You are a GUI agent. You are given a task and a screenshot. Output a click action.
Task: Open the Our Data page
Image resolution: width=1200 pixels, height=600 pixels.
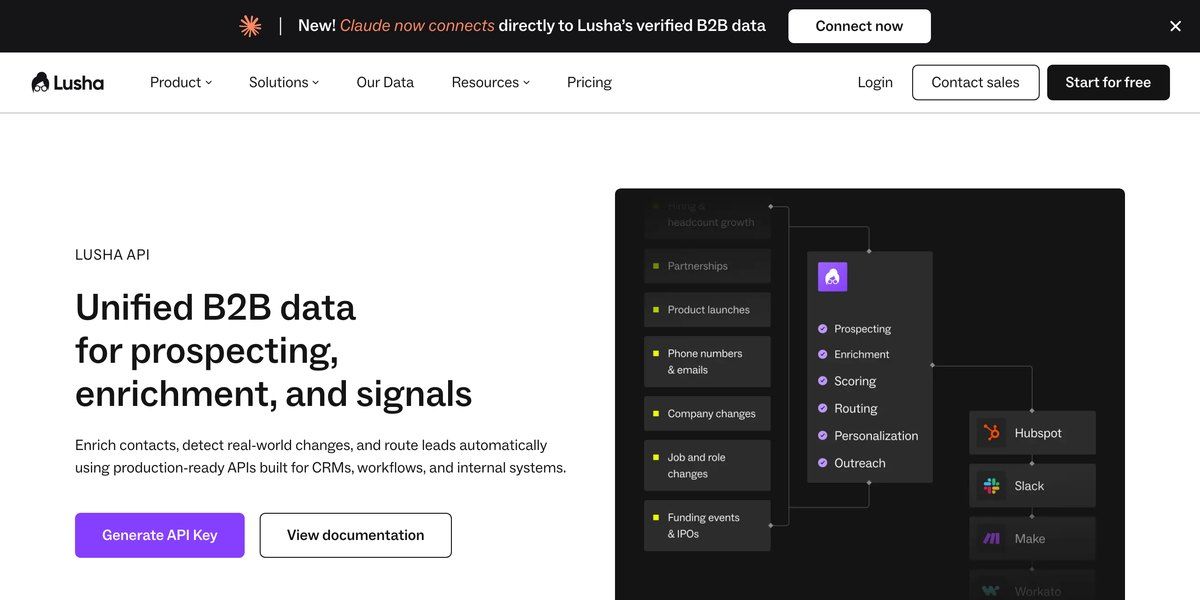point(385,82)
